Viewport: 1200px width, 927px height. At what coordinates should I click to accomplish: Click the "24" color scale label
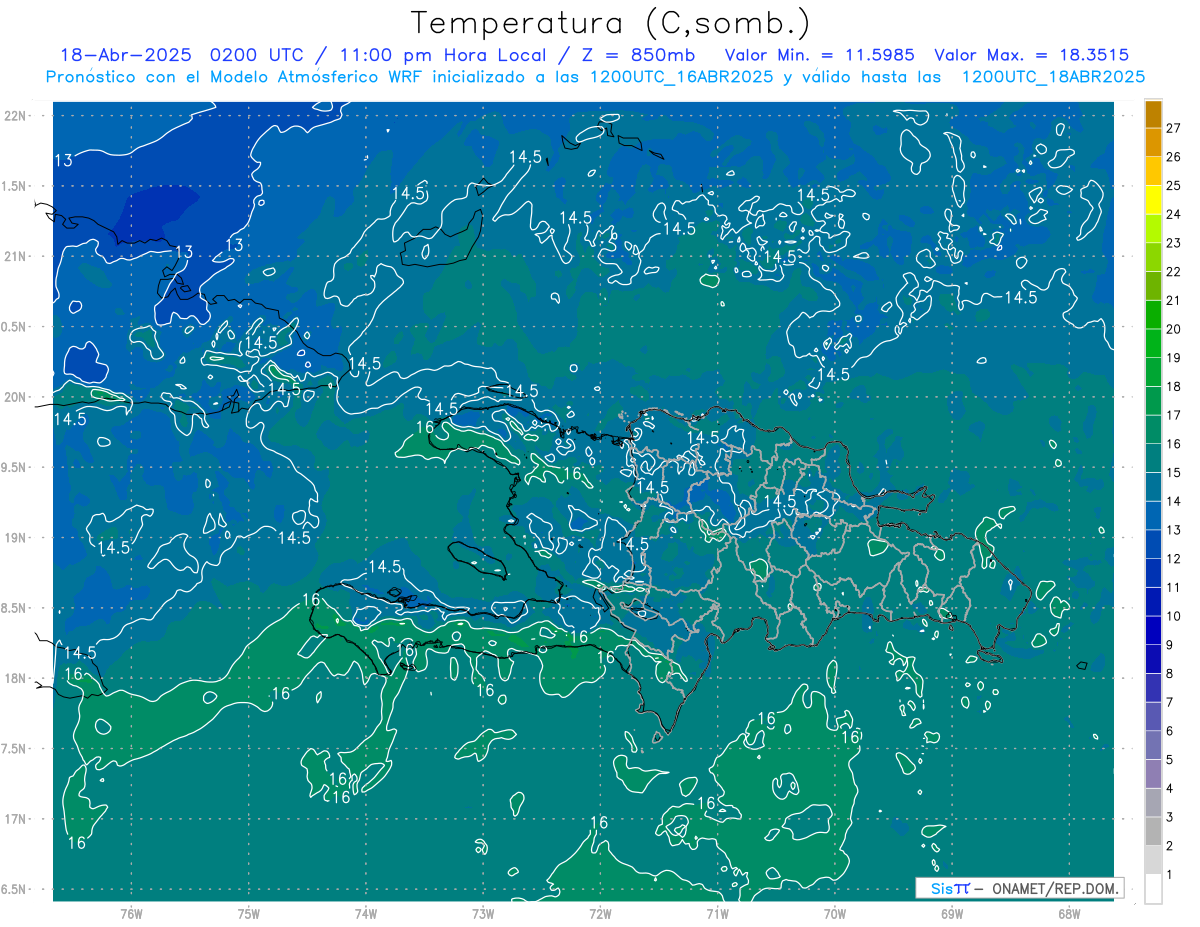tap(1173, 214)
